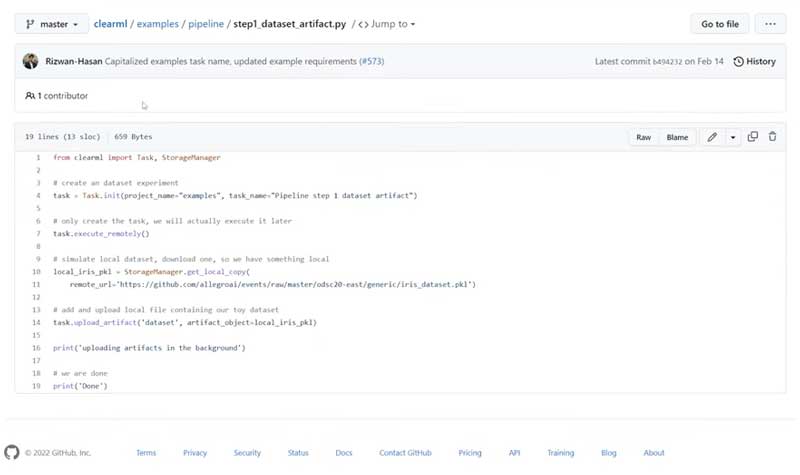Click the History clock icon
800x475 pixels.
[738, 62]
